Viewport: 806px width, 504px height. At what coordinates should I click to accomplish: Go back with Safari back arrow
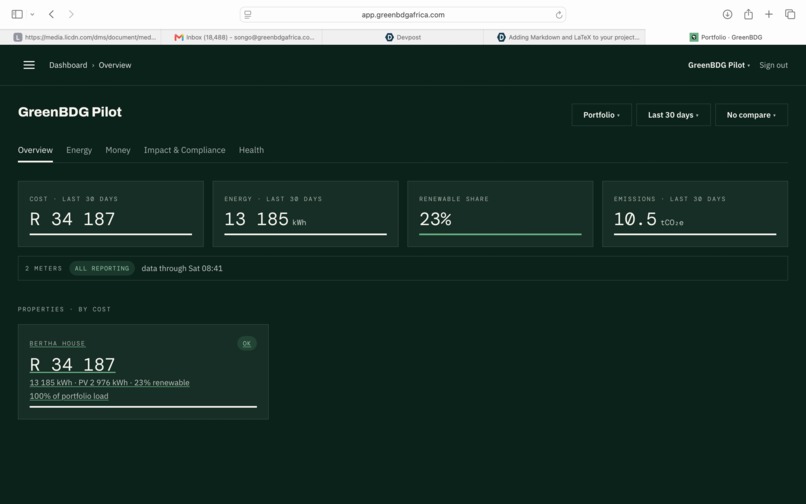pyautogui.click(x=51, y=14)
